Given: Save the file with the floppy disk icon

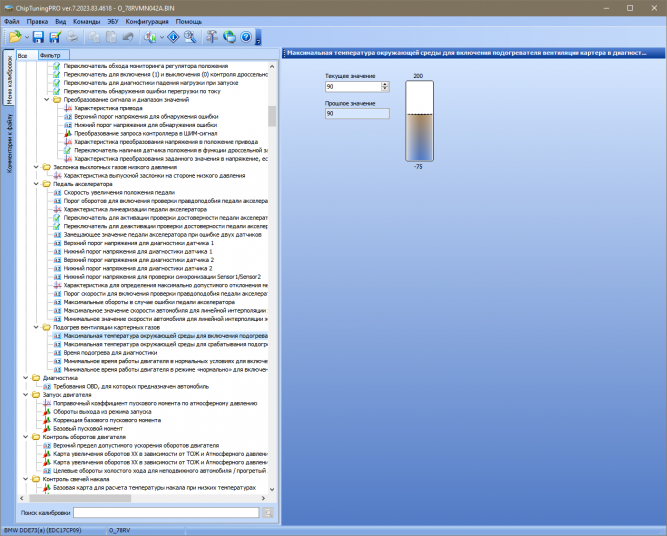Looking at the screenshot, I should click(38, 37).
